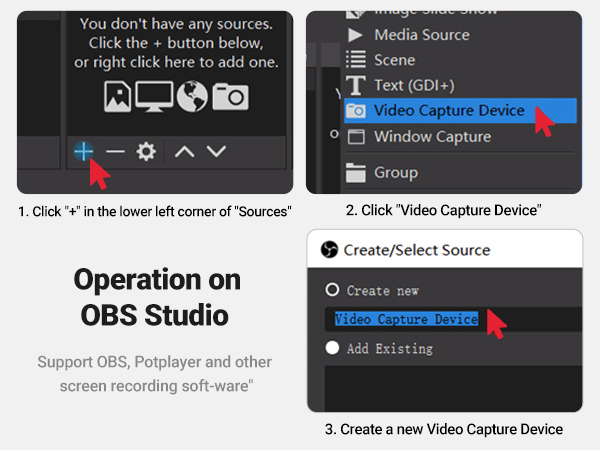
Task: Click the Video Capture Device name field
Action: tap(453, 319)
